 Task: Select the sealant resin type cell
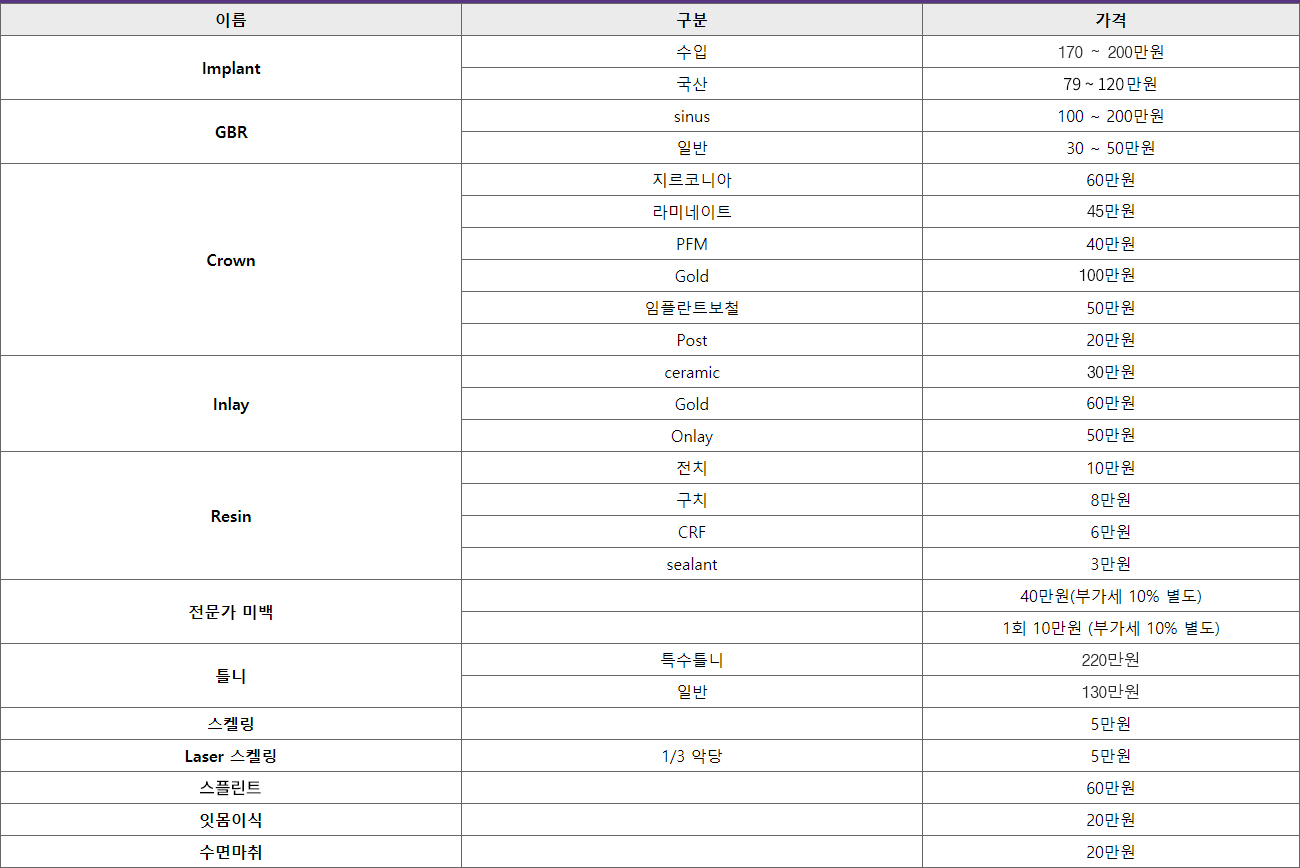click(x=691, y=564)
